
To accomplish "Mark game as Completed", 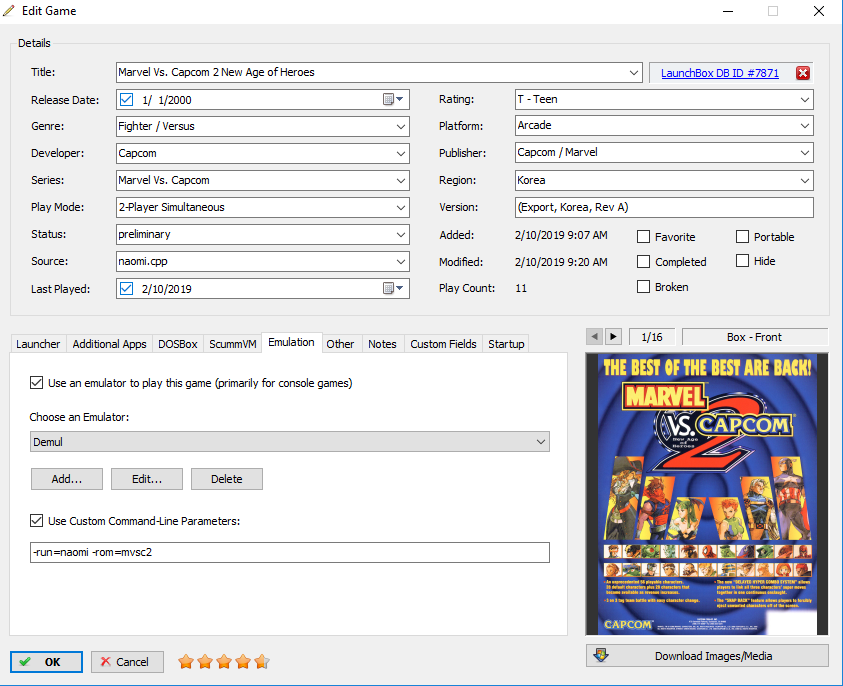I will click(x=644, y=261).
